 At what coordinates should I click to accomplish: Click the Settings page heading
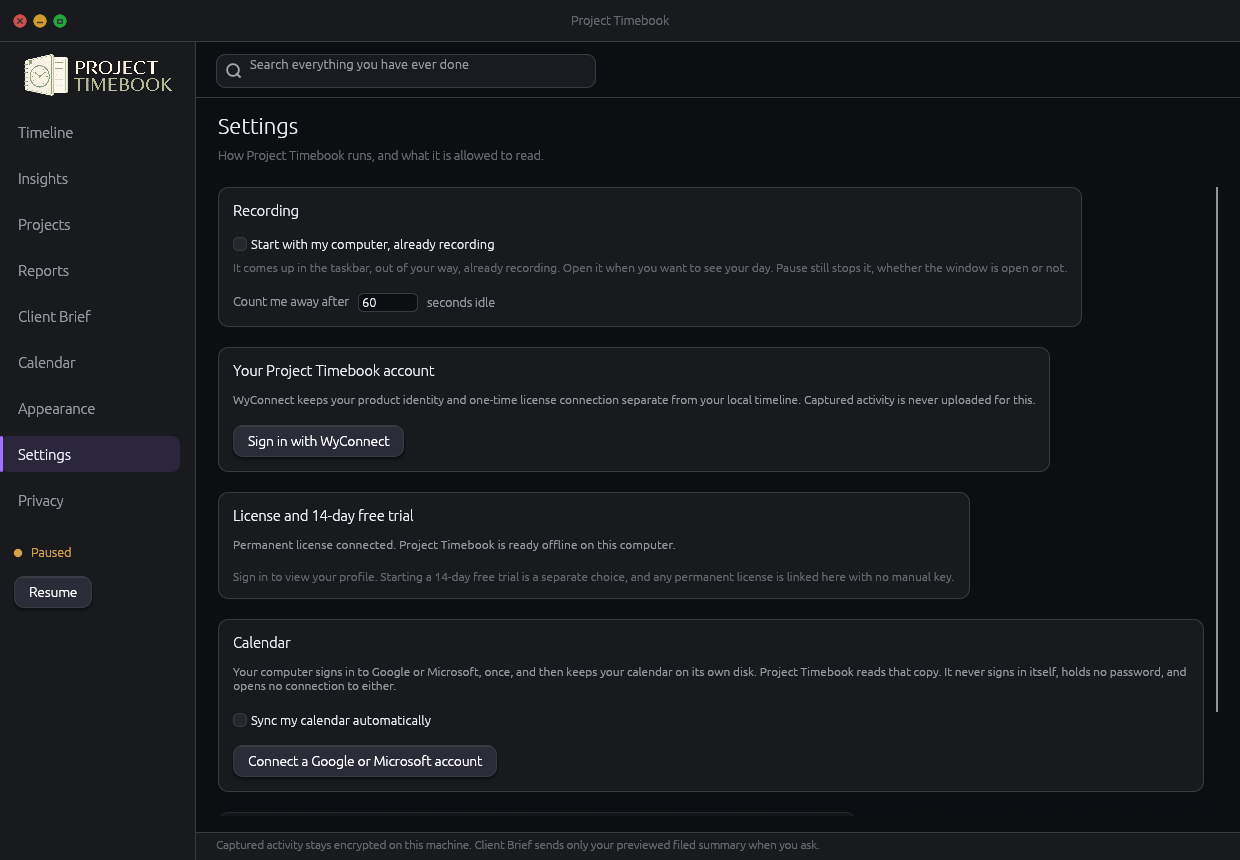pos(258,127)
